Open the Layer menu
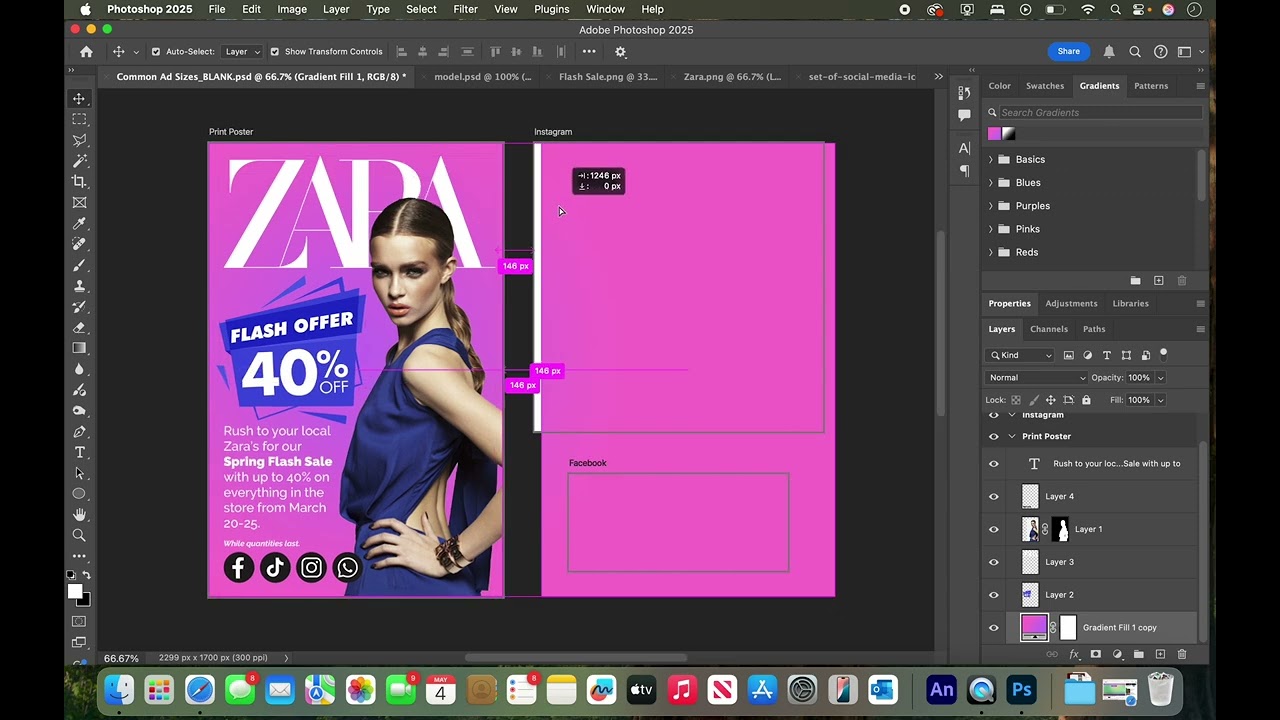This screenshot has height=720, width=1280. coord(336,9)
